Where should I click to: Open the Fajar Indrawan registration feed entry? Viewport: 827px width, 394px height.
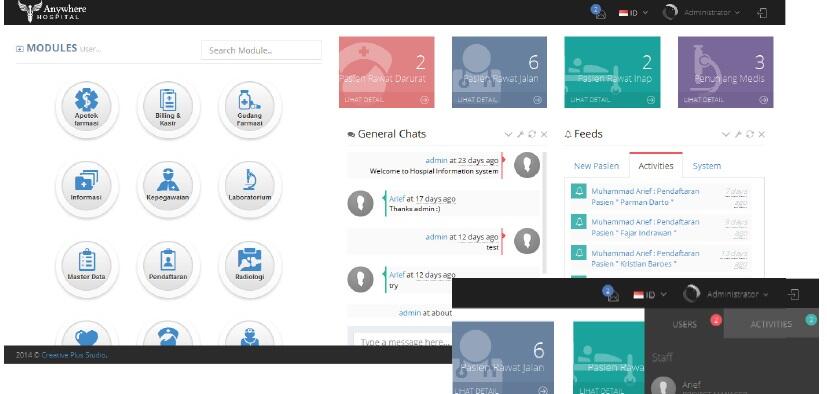(x=645, y=227)
